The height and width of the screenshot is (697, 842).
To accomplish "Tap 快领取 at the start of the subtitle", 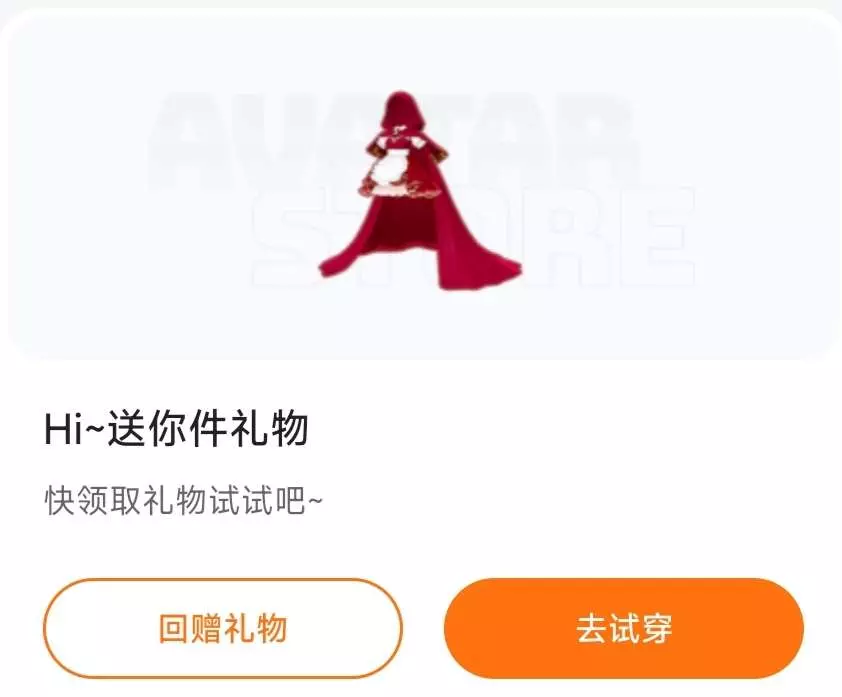I will click(93, 501).
